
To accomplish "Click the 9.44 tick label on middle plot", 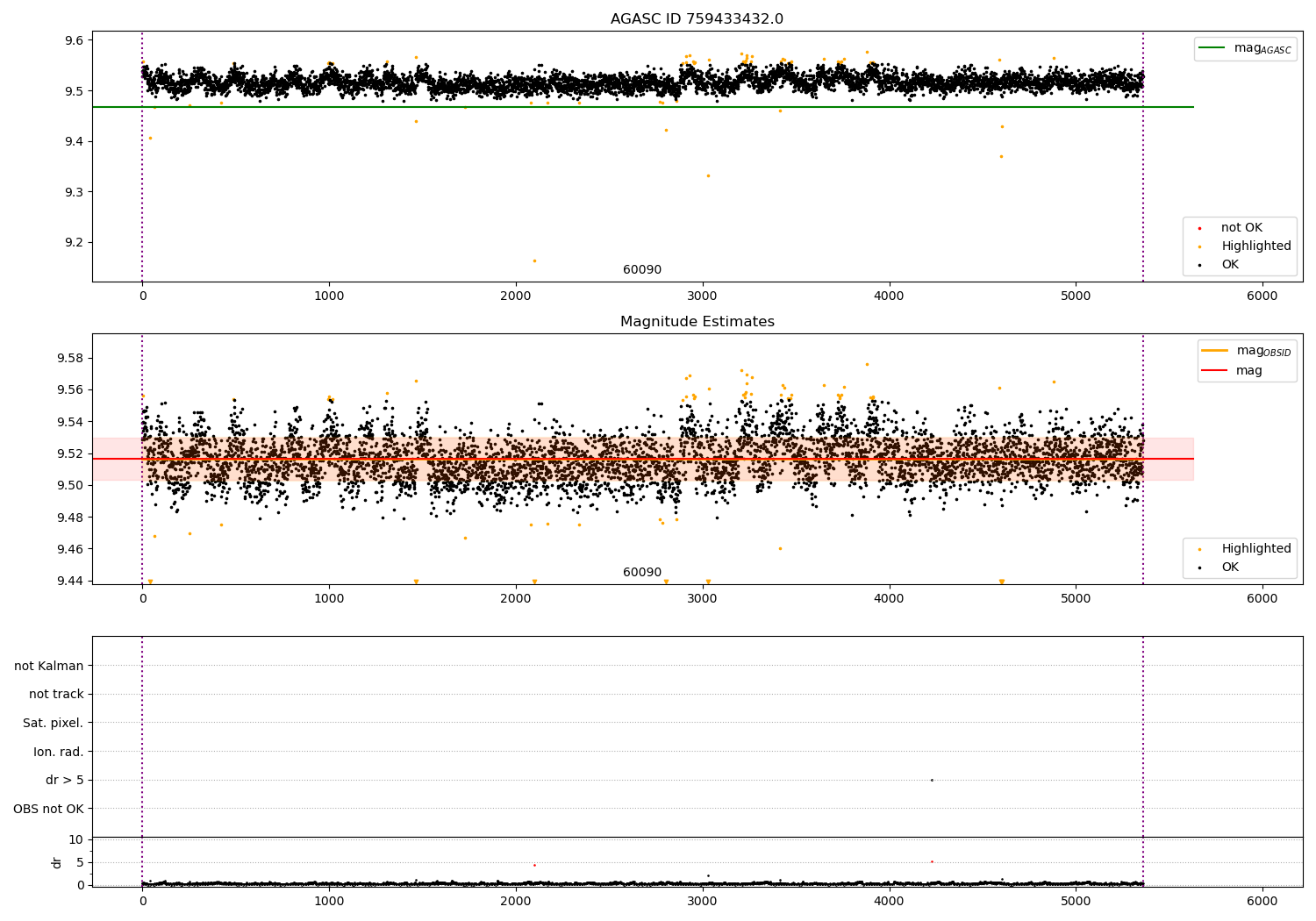I will [69, 581].
